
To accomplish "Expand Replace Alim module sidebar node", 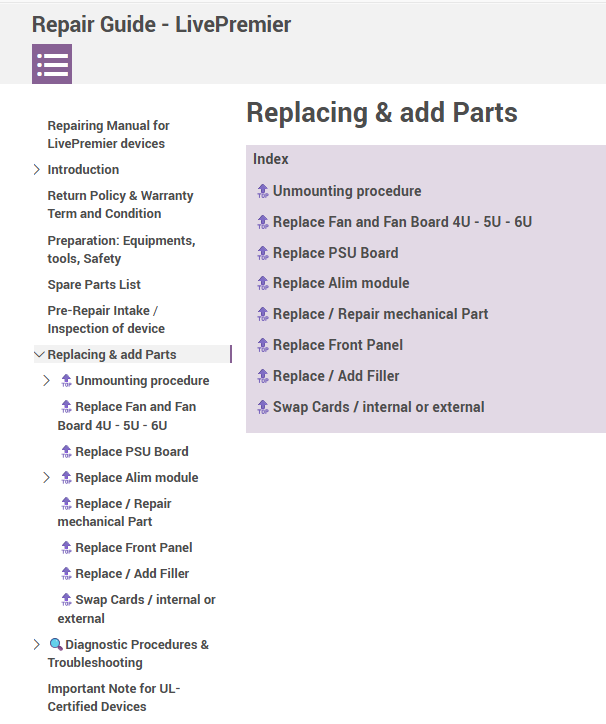I will 47,478.
